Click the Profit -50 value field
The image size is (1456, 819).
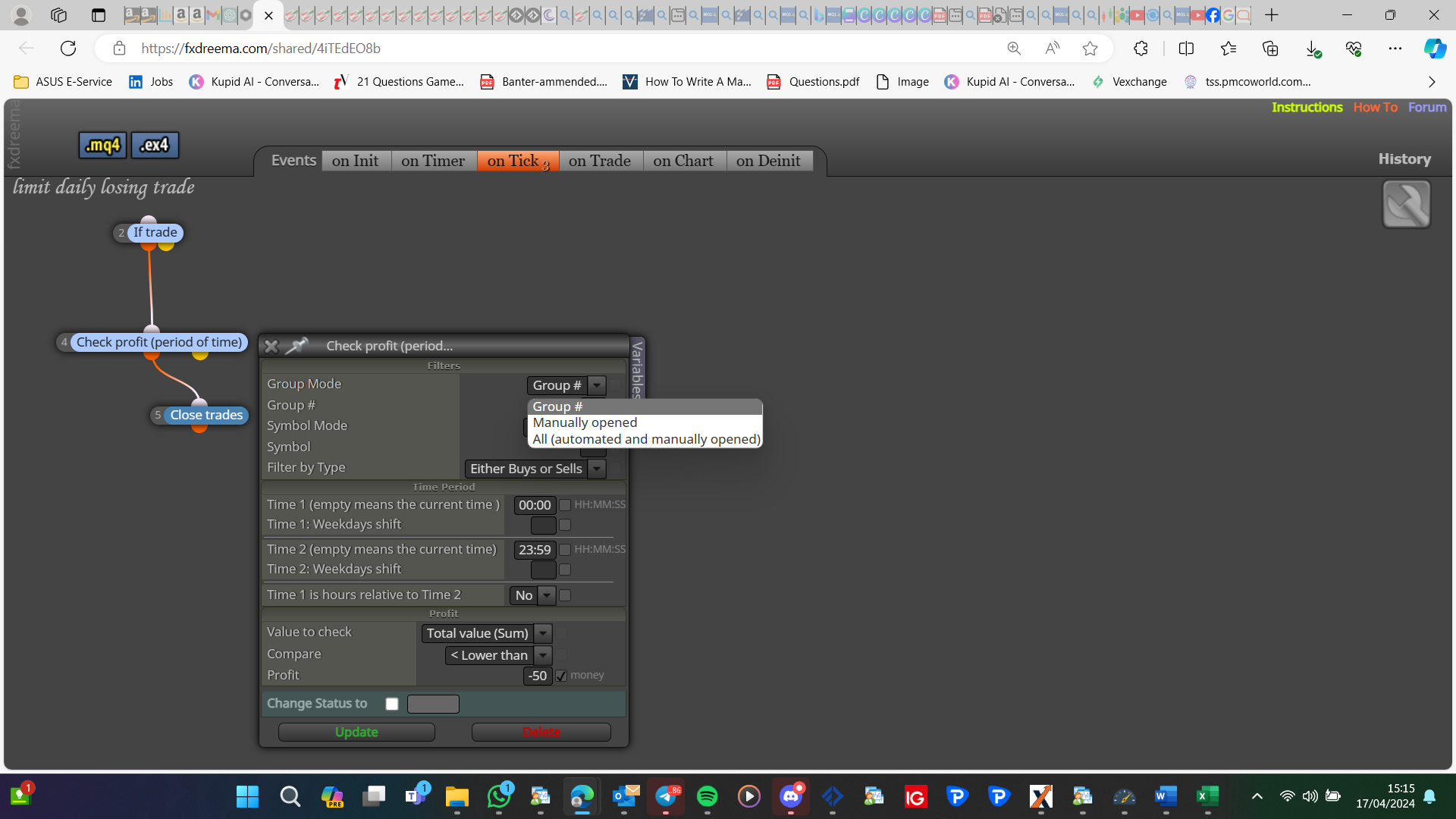(538, 676)
